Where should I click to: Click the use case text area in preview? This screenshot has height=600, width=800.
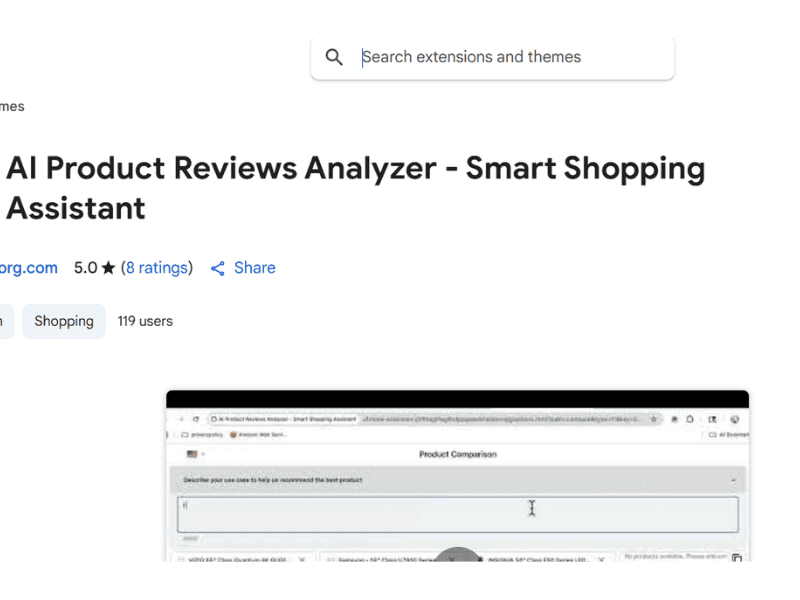[x=458, y=513]
